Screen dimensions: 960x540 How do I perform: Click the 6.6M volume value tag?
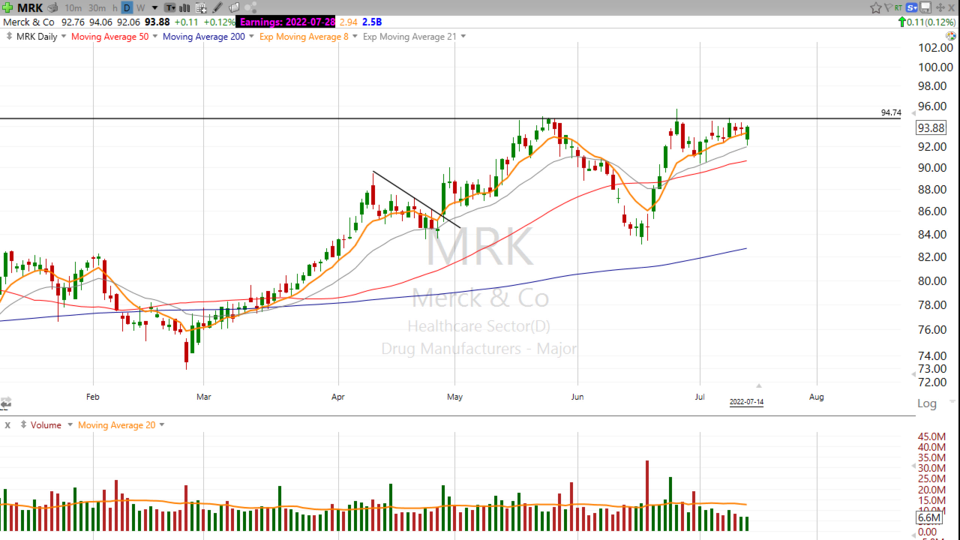click(x=929, y=518)
